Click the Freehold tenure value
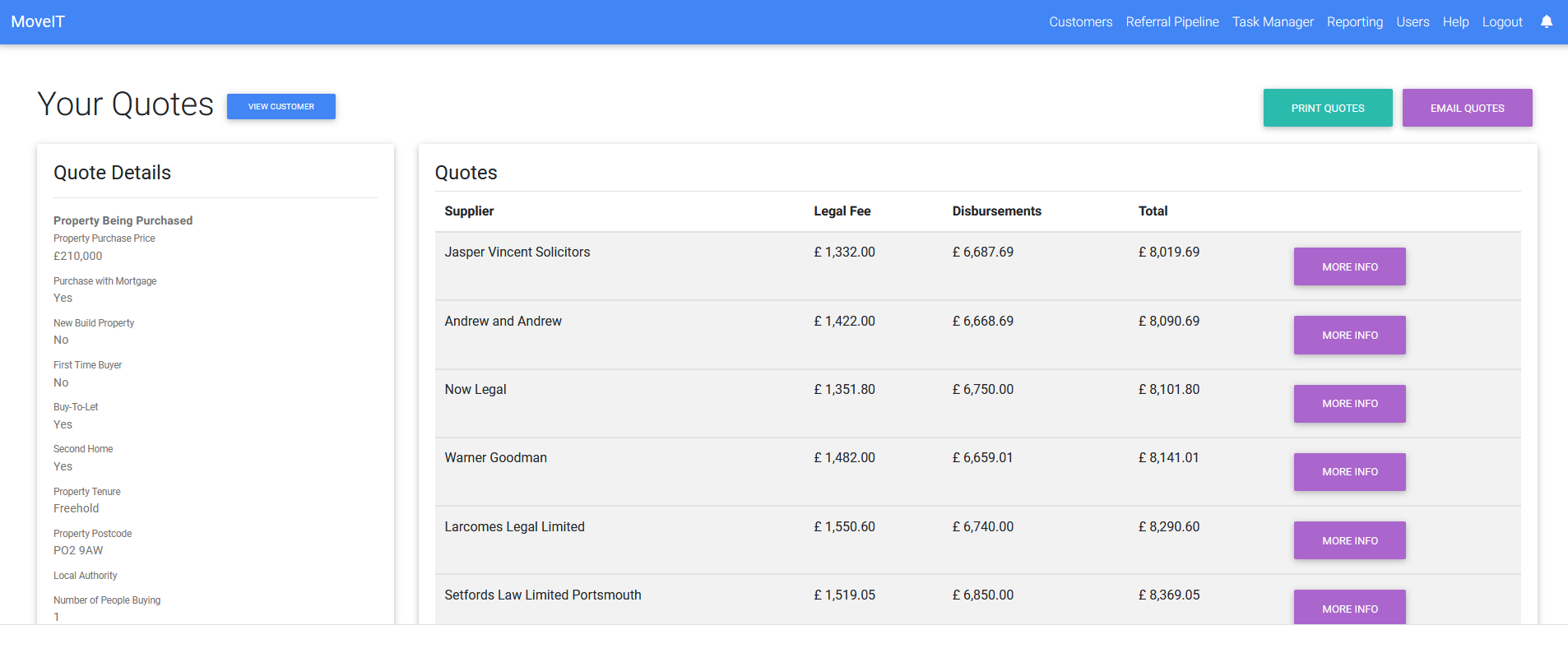 click(x=76, y=508)
